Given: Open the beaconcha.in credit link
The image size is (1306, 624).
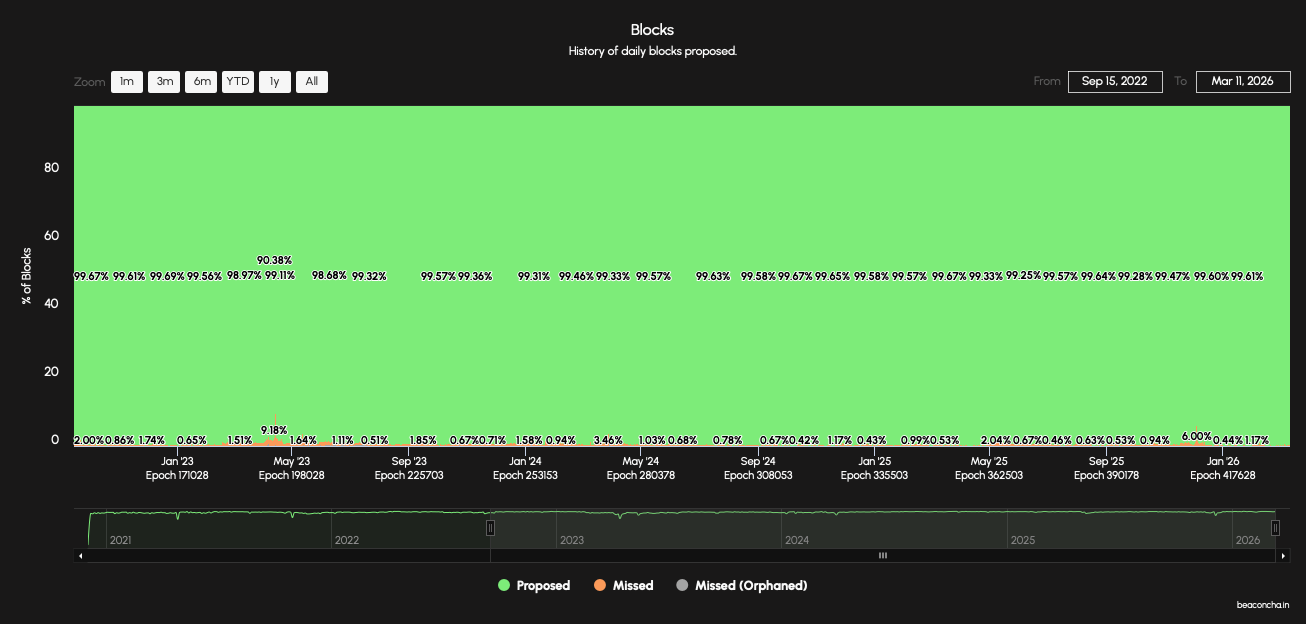Looking at the screenshot, I should point(1263,605).
